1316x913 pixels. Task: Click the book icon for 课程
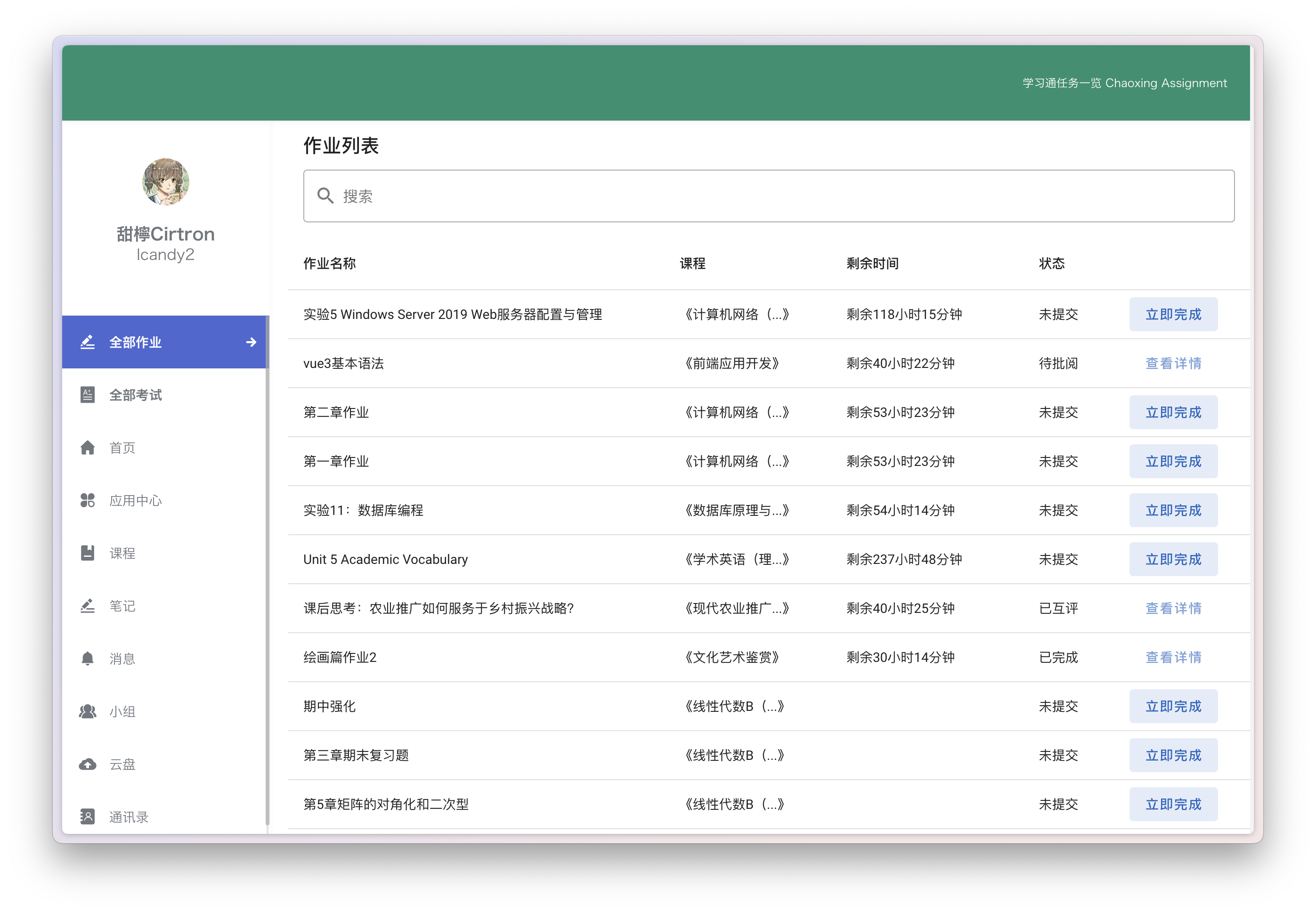[x=88, y=553]
